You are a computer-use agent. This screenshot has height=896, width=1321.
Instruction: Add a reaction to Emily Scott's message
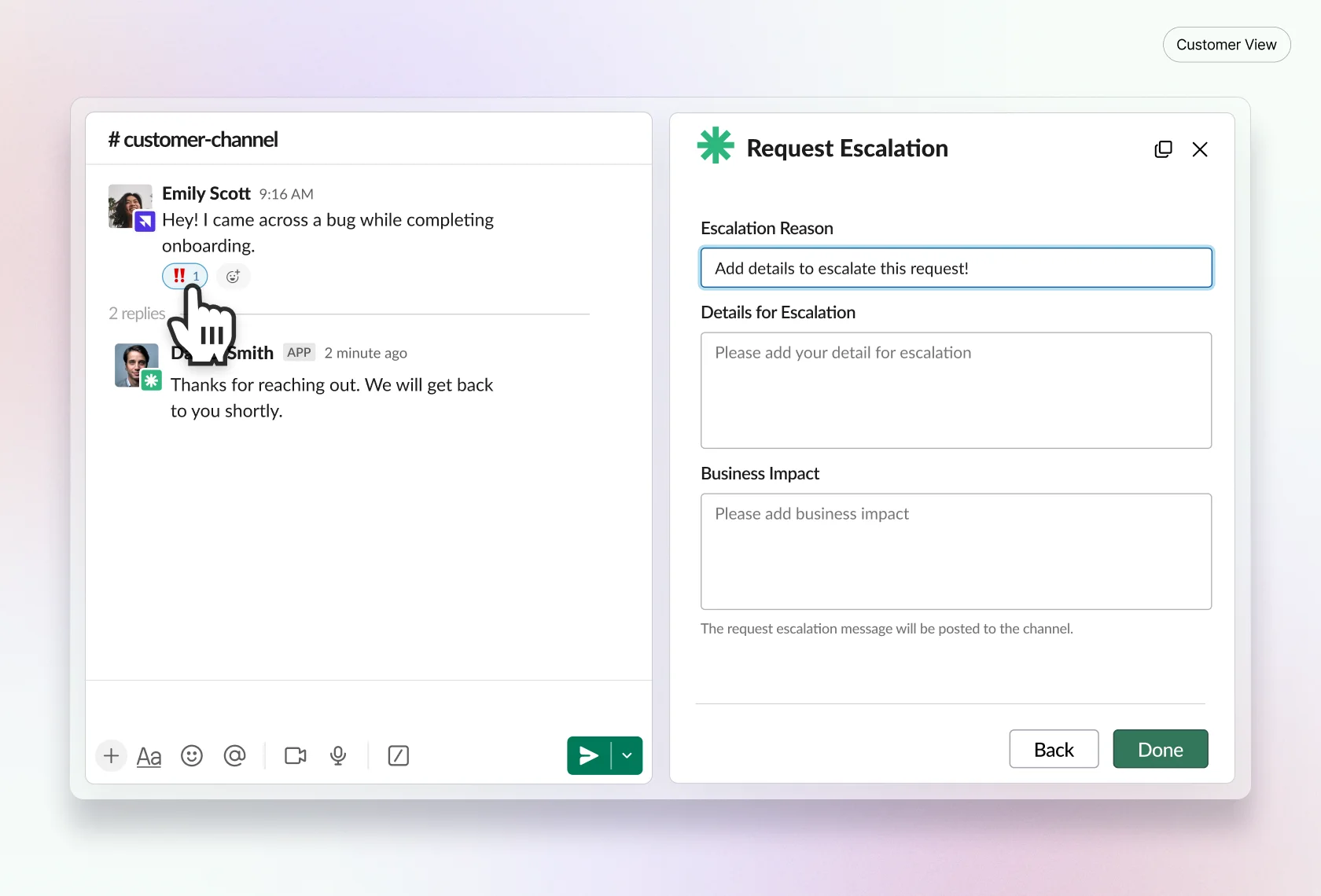click(232, 277)
